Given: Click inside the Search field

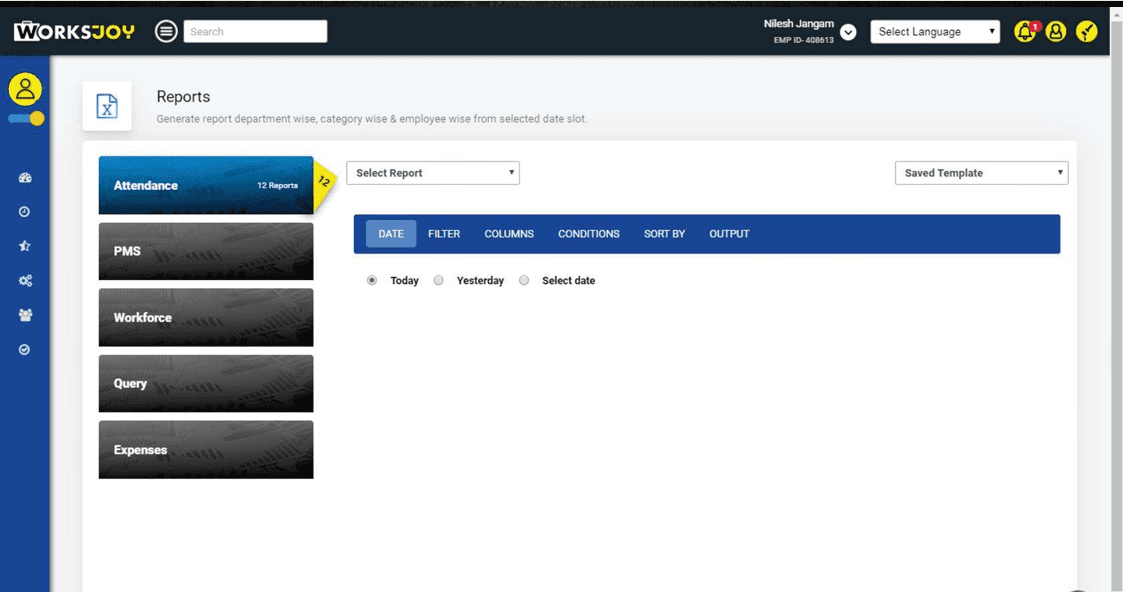Looking at the screenshot, I should point(255,30).
